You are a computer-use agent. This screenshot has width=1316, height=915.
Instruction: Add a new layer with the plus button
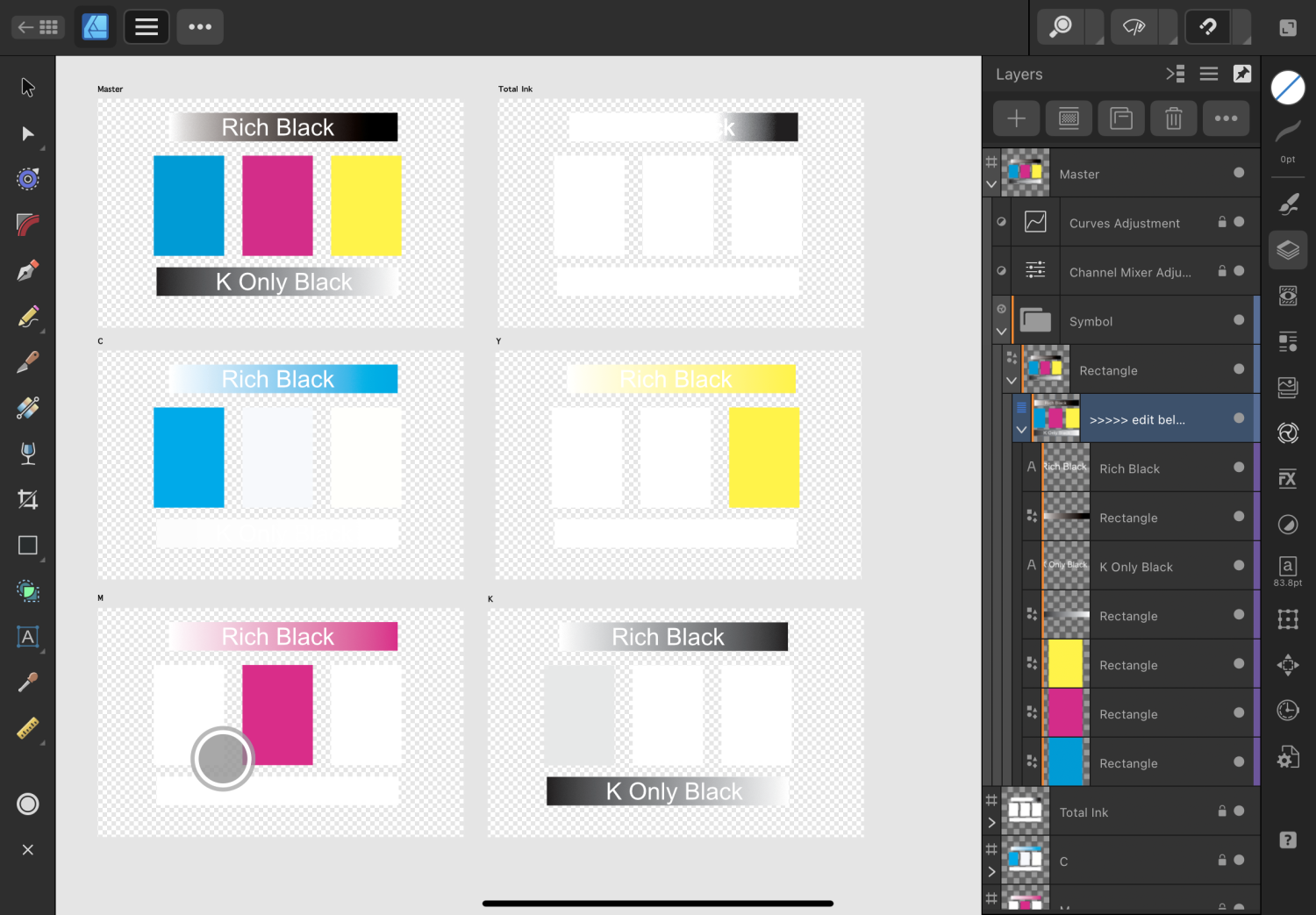(x=1015, y=118)
